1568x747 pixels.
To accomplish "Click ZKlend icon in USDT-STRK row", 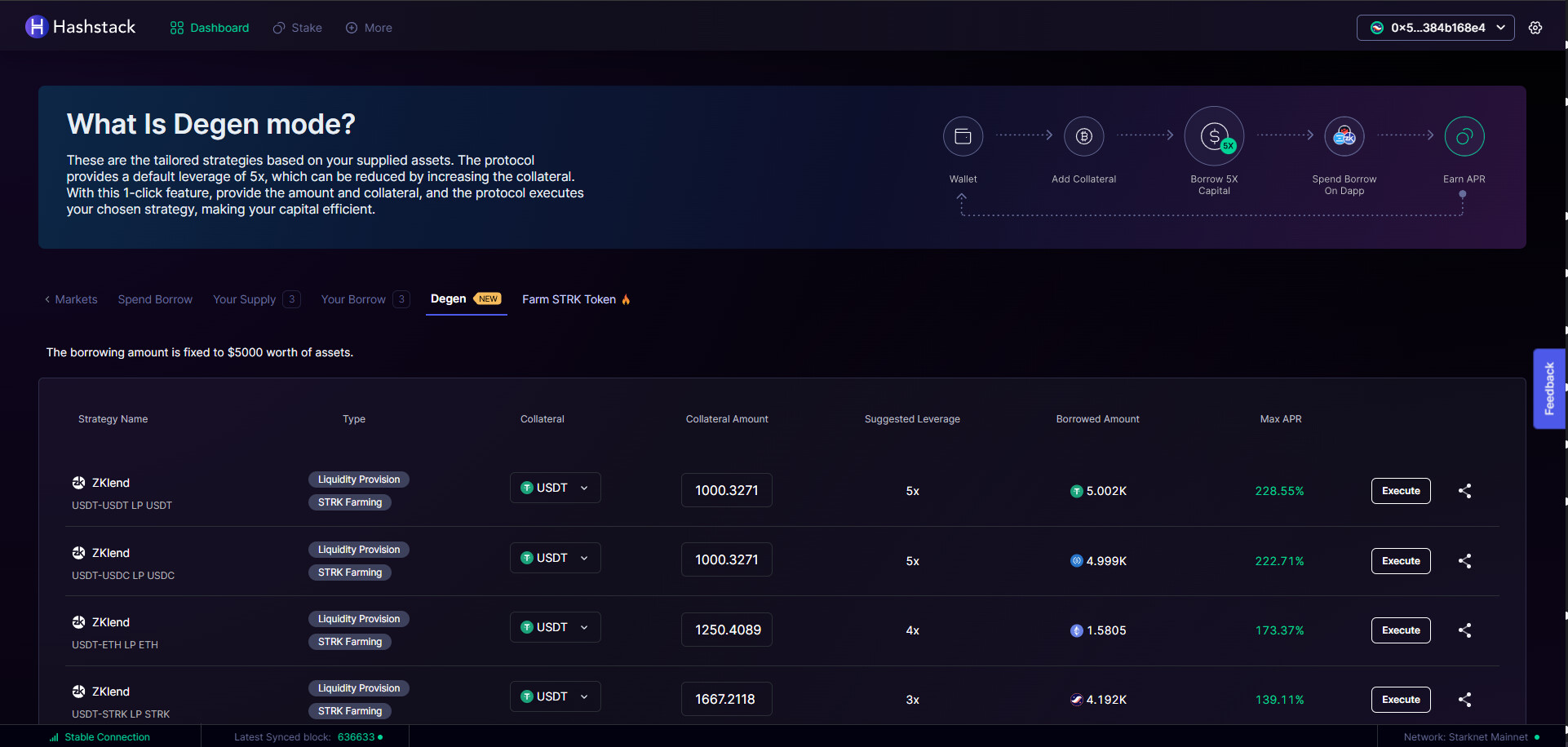I will click(78, 692).
